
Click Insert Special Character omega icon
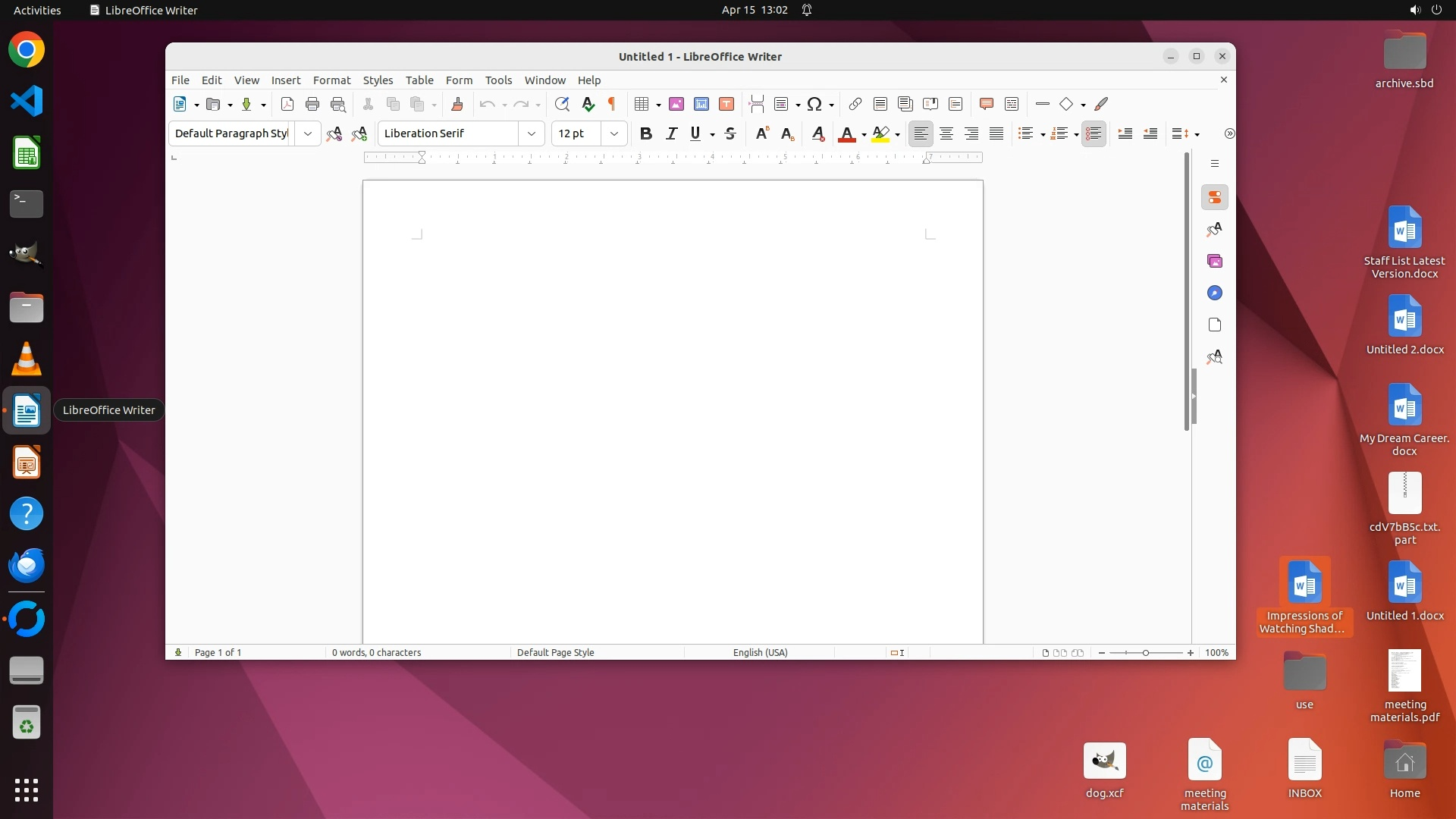814,105
